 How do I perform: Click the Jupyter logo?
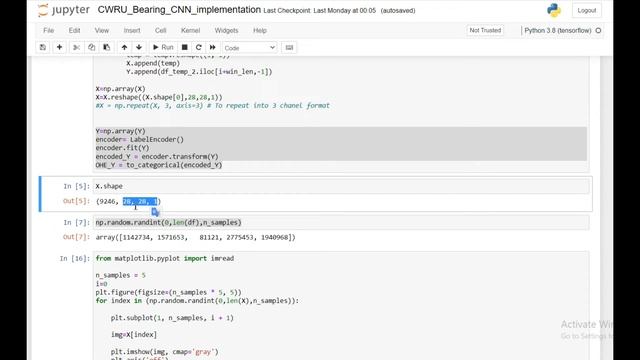tap(63, 10)
